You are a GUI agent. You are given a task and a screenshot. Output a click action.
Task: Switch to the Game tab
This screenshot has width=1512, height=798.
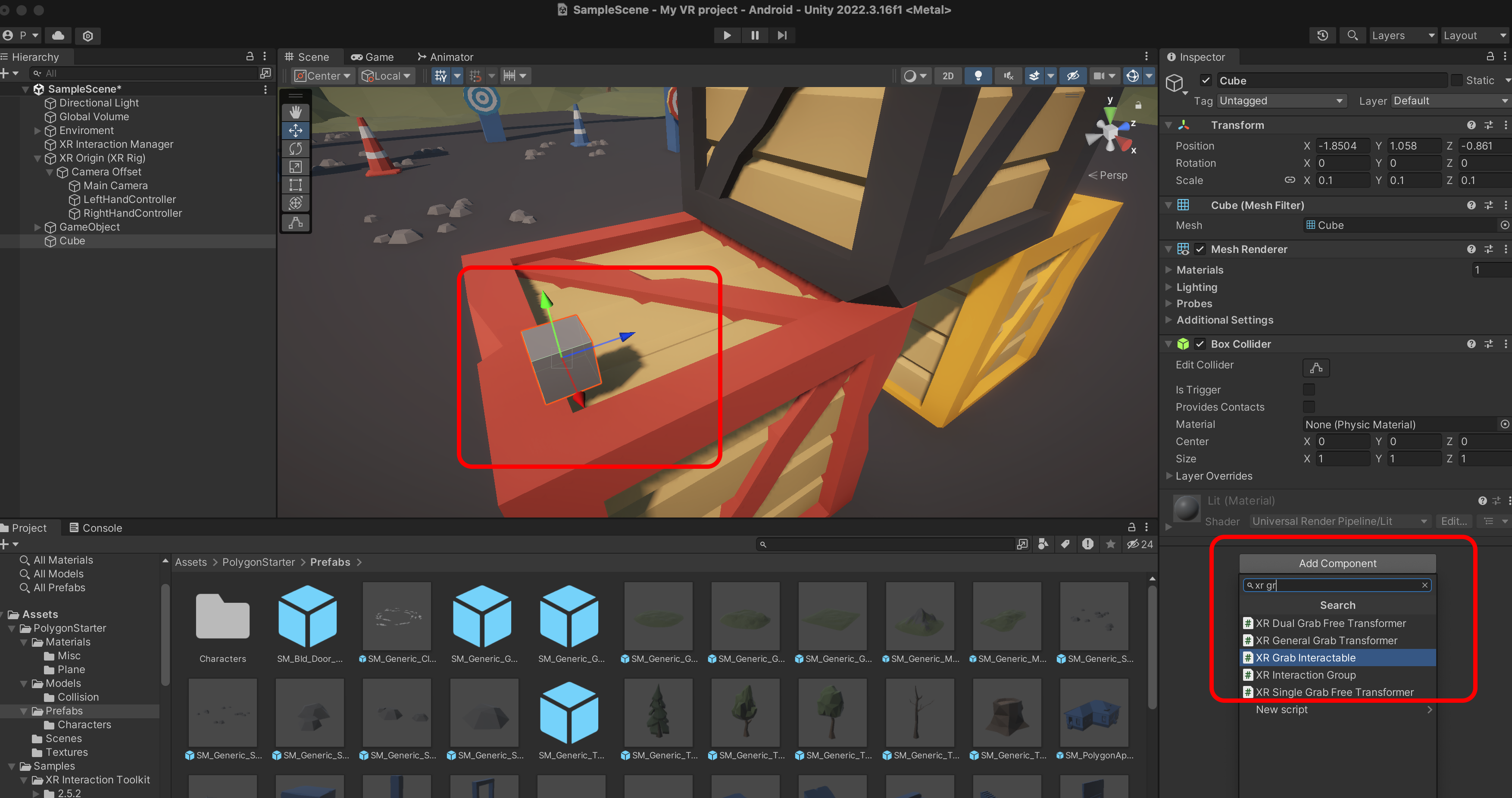(373, 57)
